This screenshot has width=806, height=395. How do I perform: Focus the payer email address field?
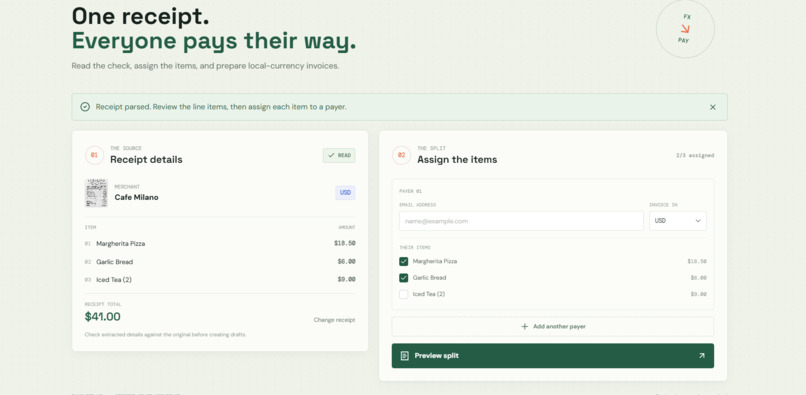pyautogui.click(x=521, y=221)
